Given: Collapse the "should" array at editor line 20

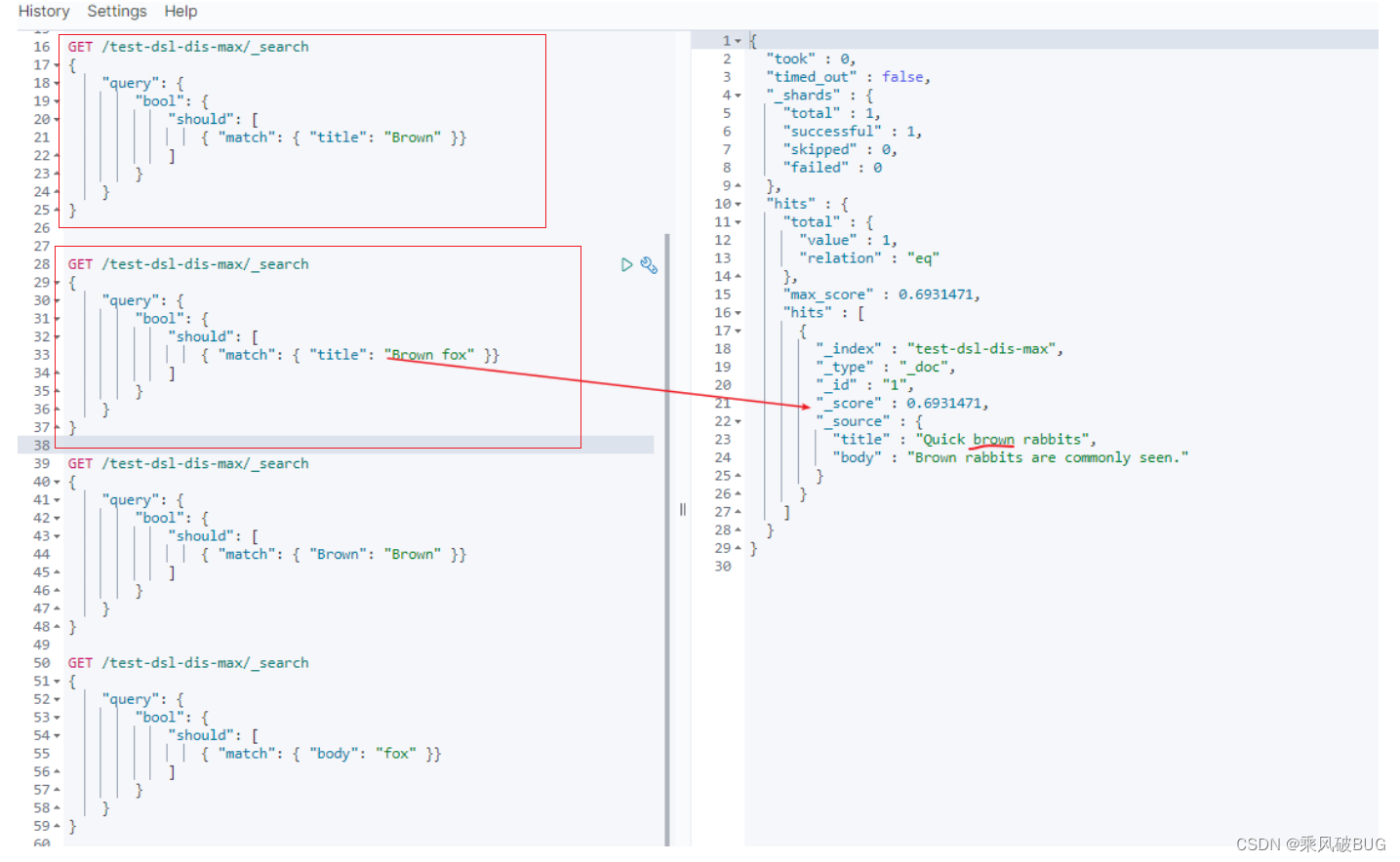Looking at the screenshot, I should click(x=57, y=120).
